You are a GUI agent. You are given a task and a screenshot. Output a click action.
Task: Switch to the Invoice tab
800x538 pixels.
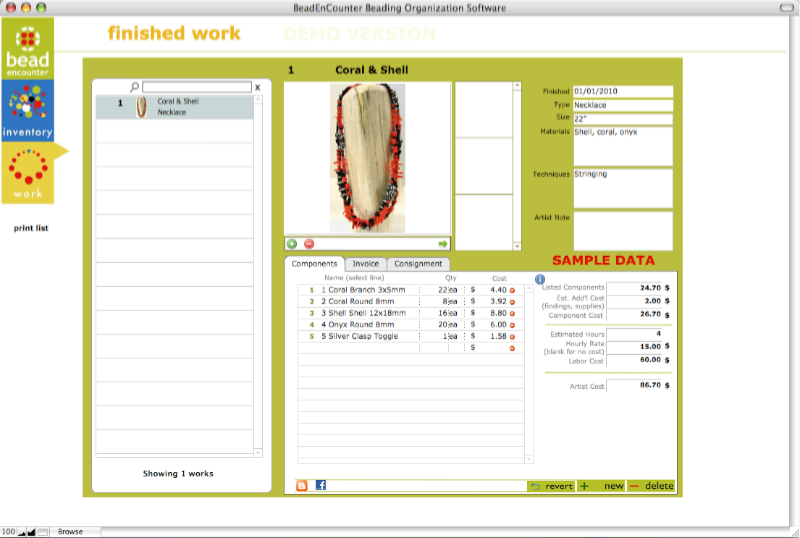(366, 264)
